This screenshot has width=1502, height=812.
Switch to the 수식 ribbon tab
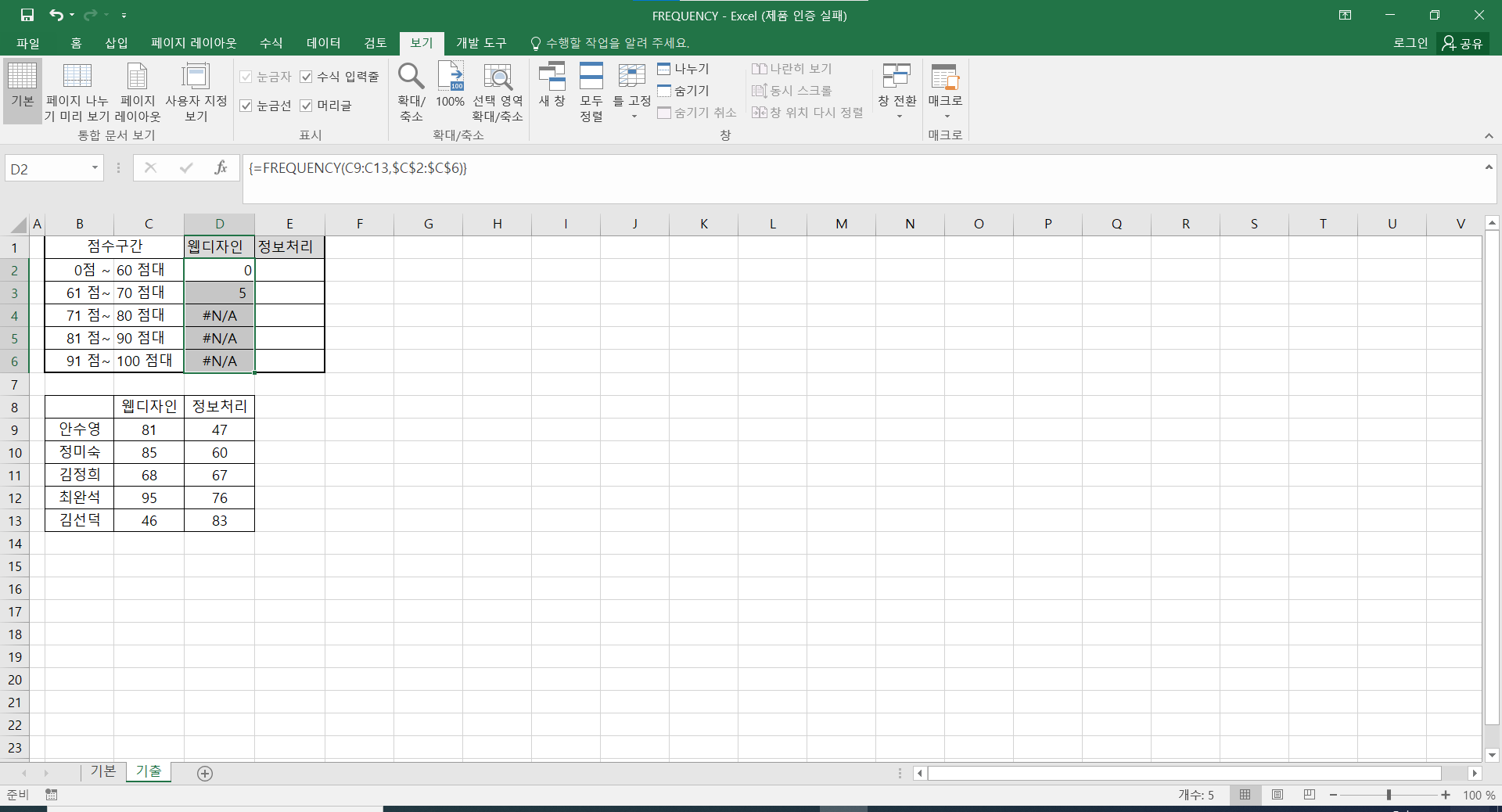tap(271, 43)
